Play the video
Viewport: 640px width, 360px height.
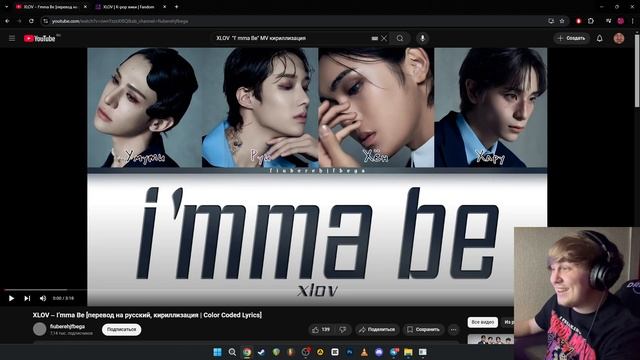[11, 298]
